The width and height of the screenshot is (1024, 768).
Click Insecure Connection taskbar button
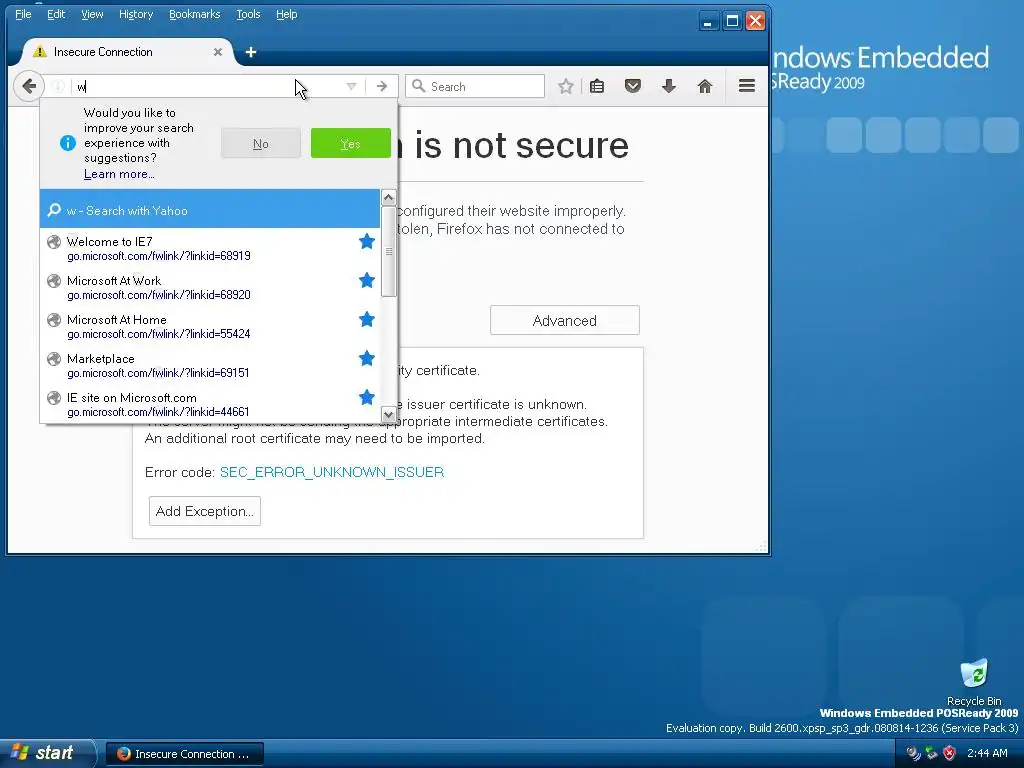(185, 754)
